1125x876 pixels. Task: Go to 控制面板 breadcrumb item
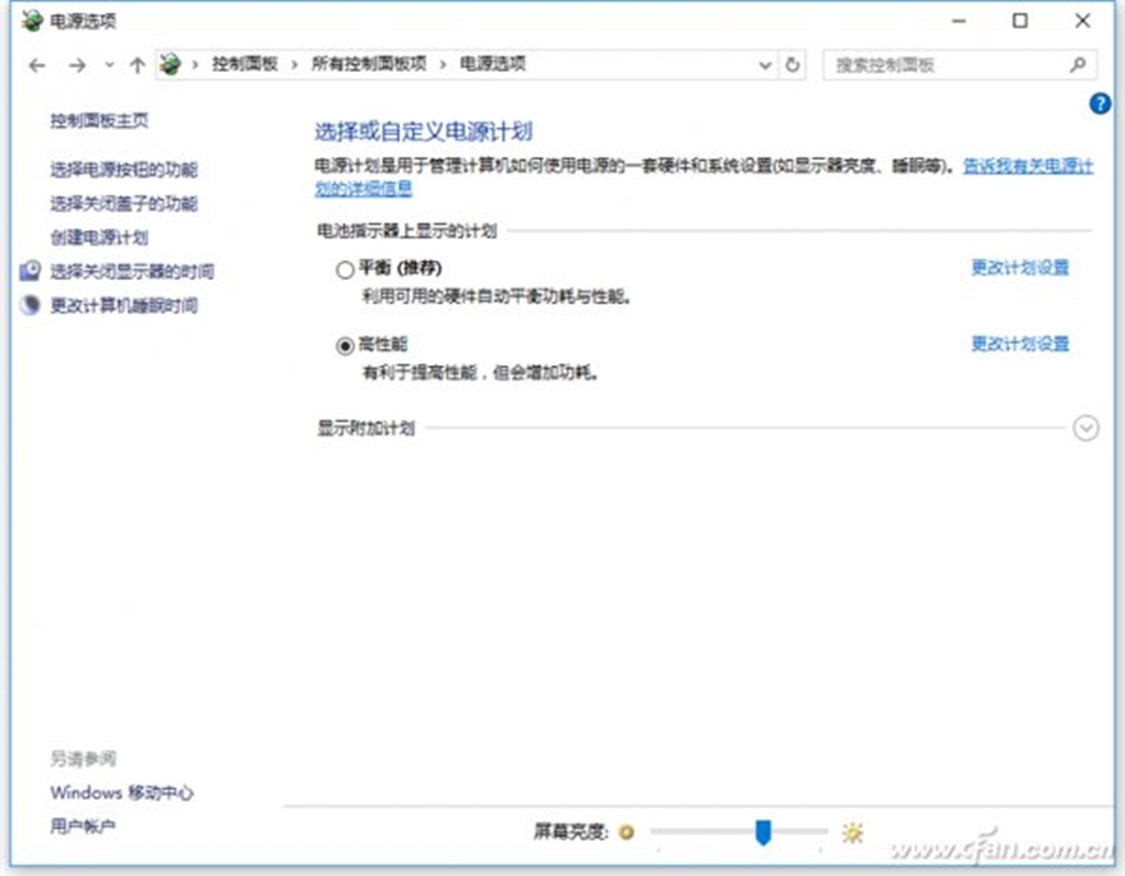tap(244, 64)
